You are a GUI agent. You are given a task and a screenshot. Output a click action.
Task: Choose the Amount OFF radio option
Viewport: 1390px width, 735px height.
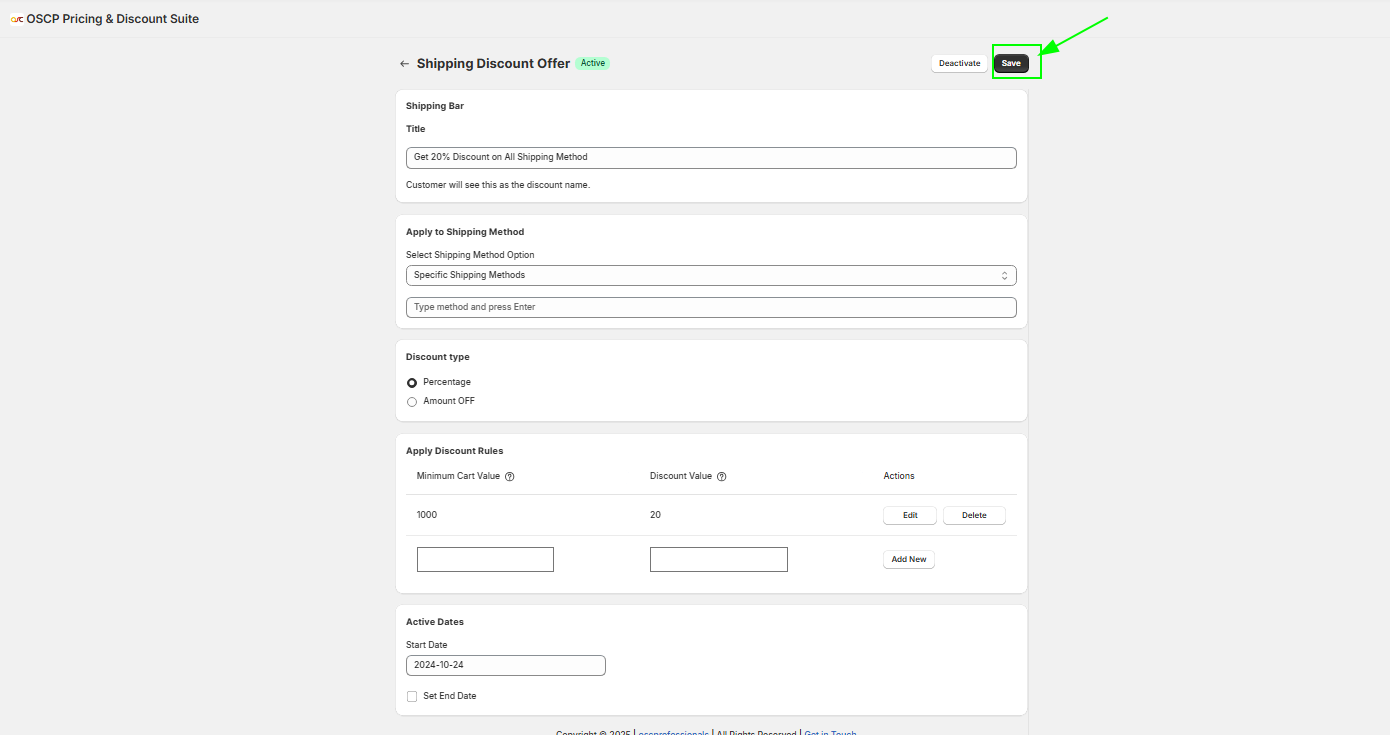[x=412, y=402]
